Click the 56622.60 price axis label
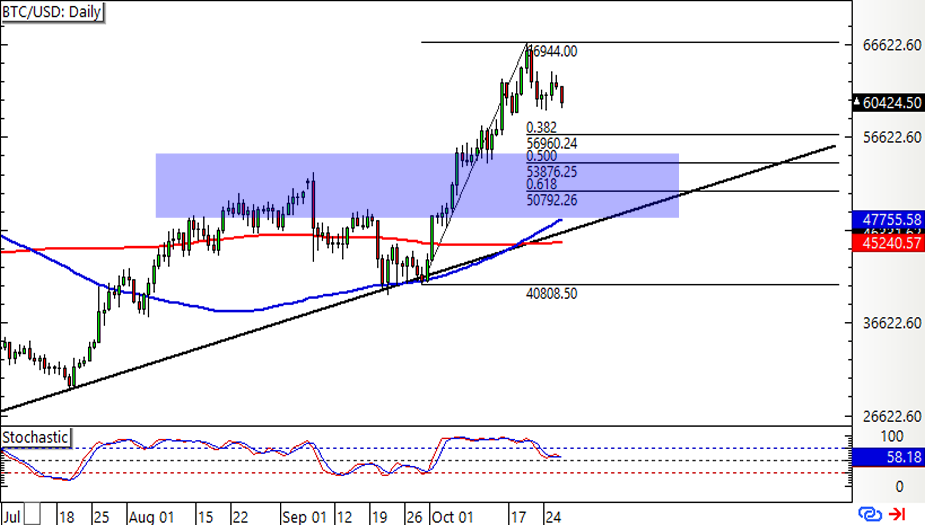 point(891,137)
